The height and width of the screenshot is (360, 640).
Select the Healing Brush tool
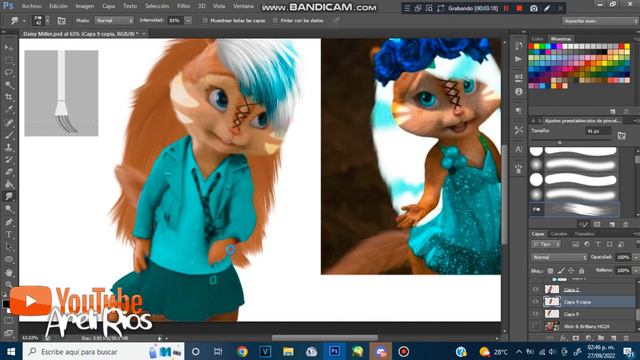click(9, 122)
